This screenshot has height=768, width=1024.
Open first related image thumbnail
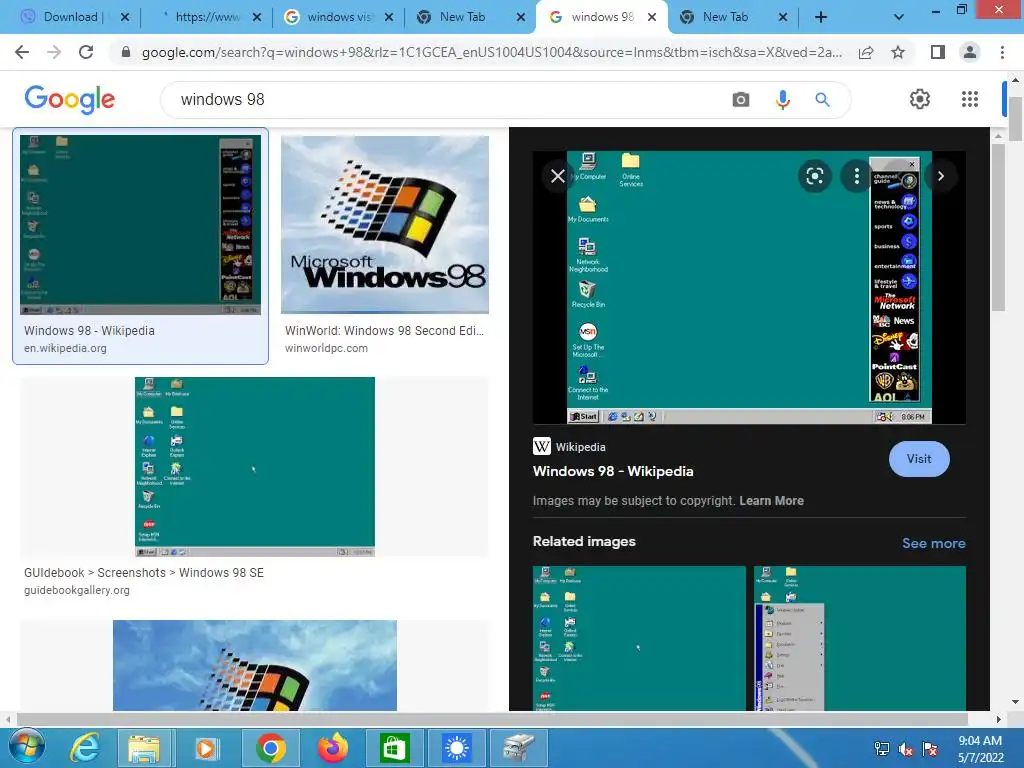(x=639, y=638)
